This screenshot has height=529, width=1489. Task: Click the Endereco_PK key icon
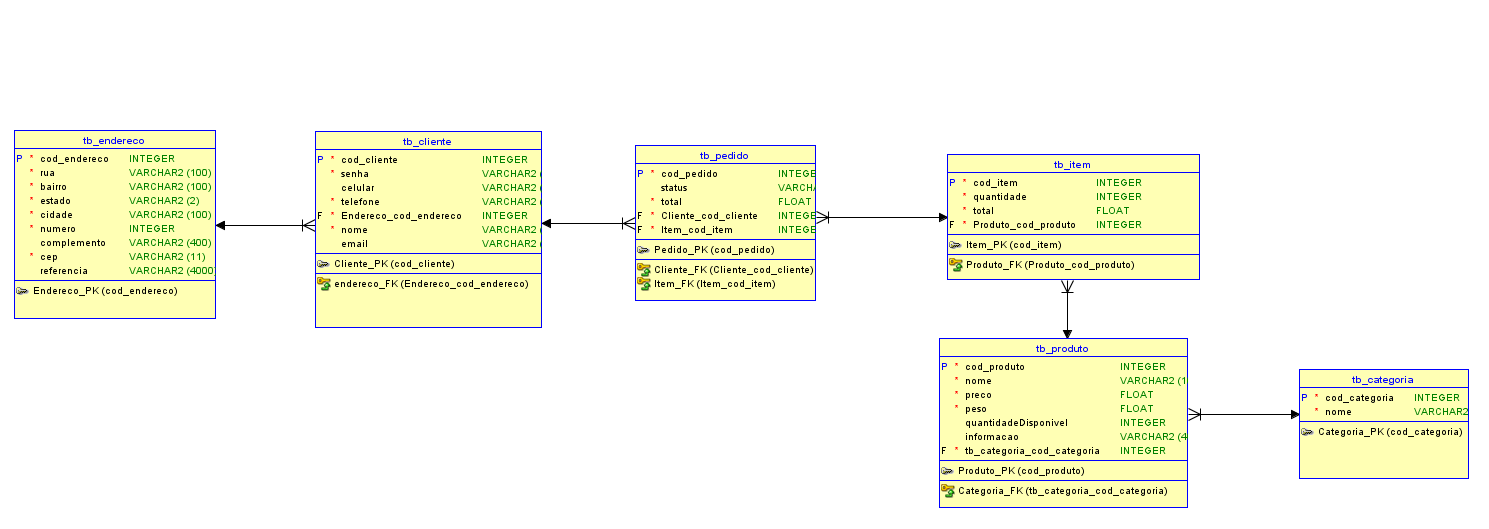click(x=23, y=290)
